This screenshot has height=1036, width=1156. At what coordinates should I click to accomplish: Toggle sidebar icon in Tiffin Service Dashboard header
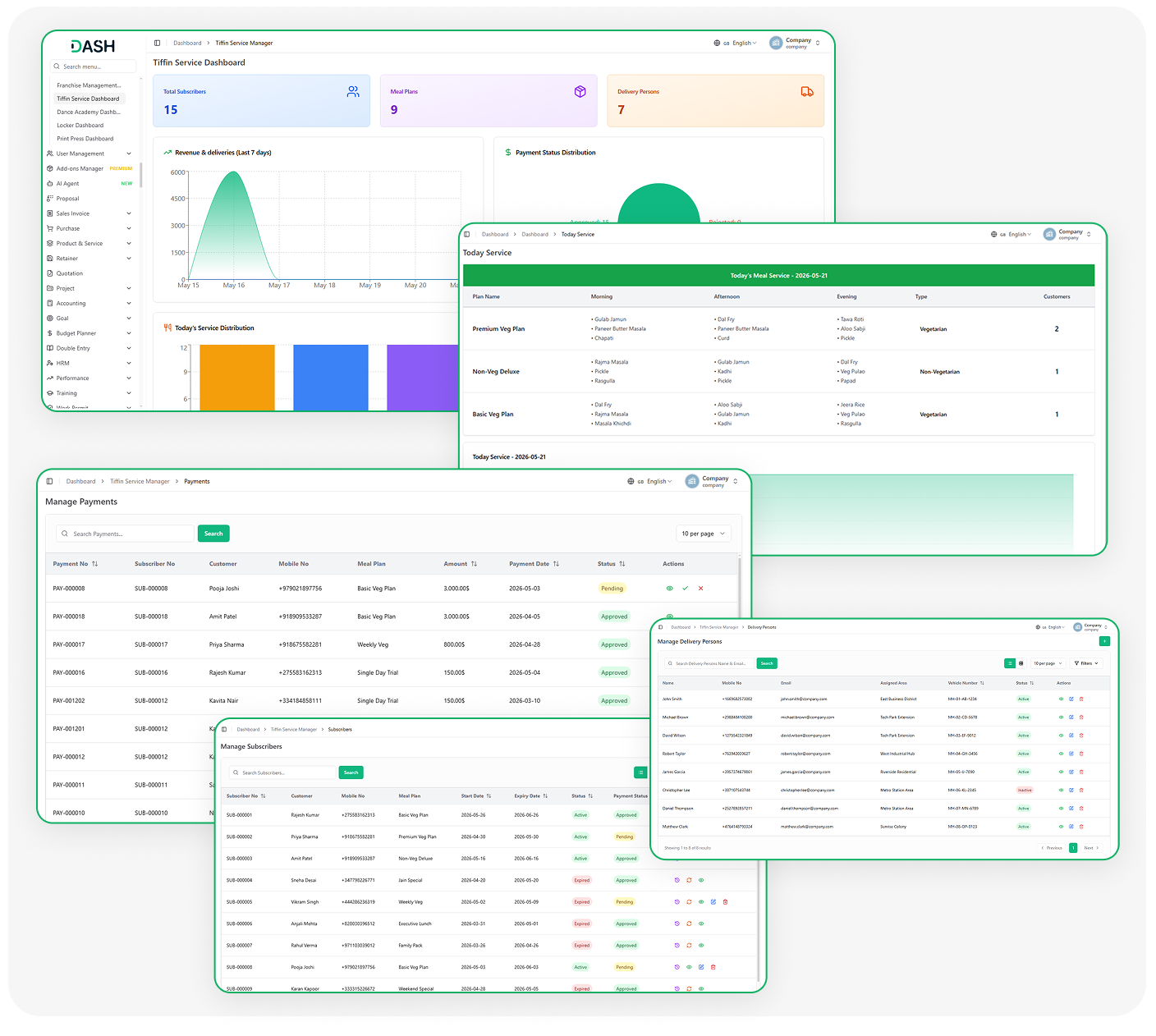(x=158, y=43)
